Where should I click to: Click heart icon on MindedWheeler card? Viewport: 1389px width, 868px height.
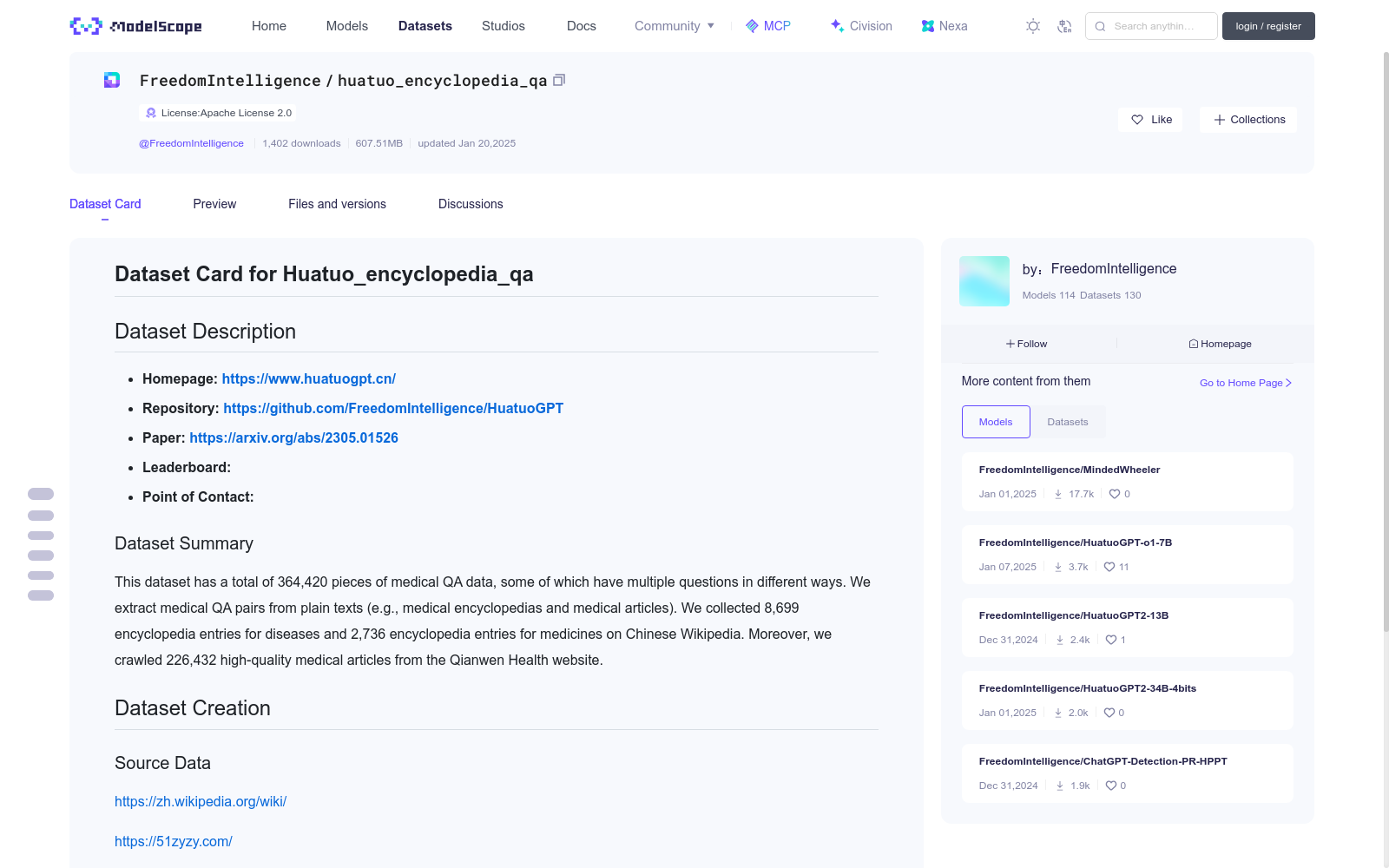[x=1115, y=494]
